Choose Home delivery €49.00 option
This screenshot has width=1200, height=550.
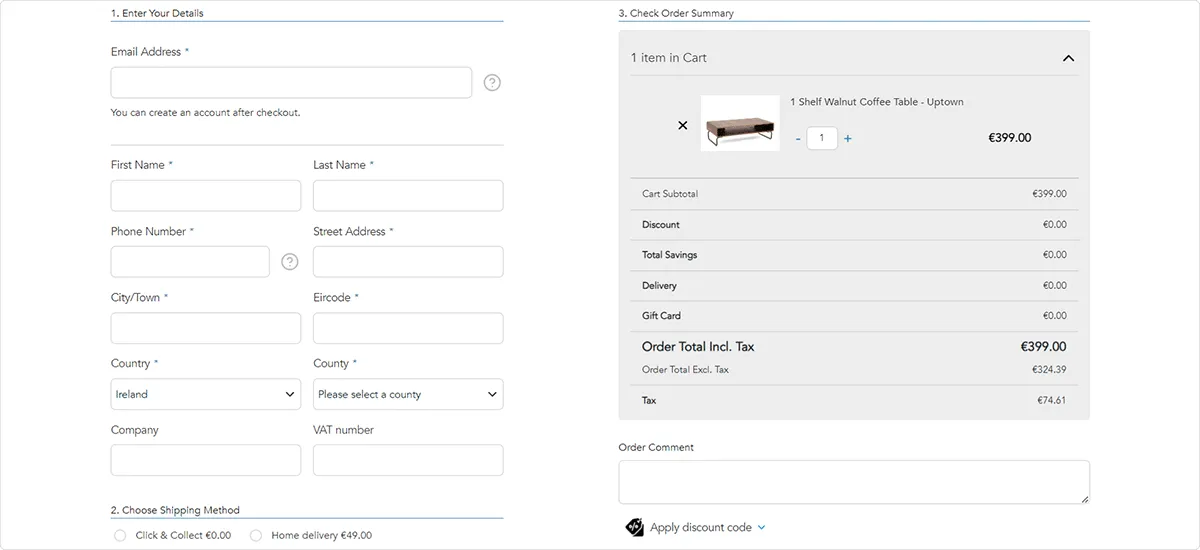point(256,536)
